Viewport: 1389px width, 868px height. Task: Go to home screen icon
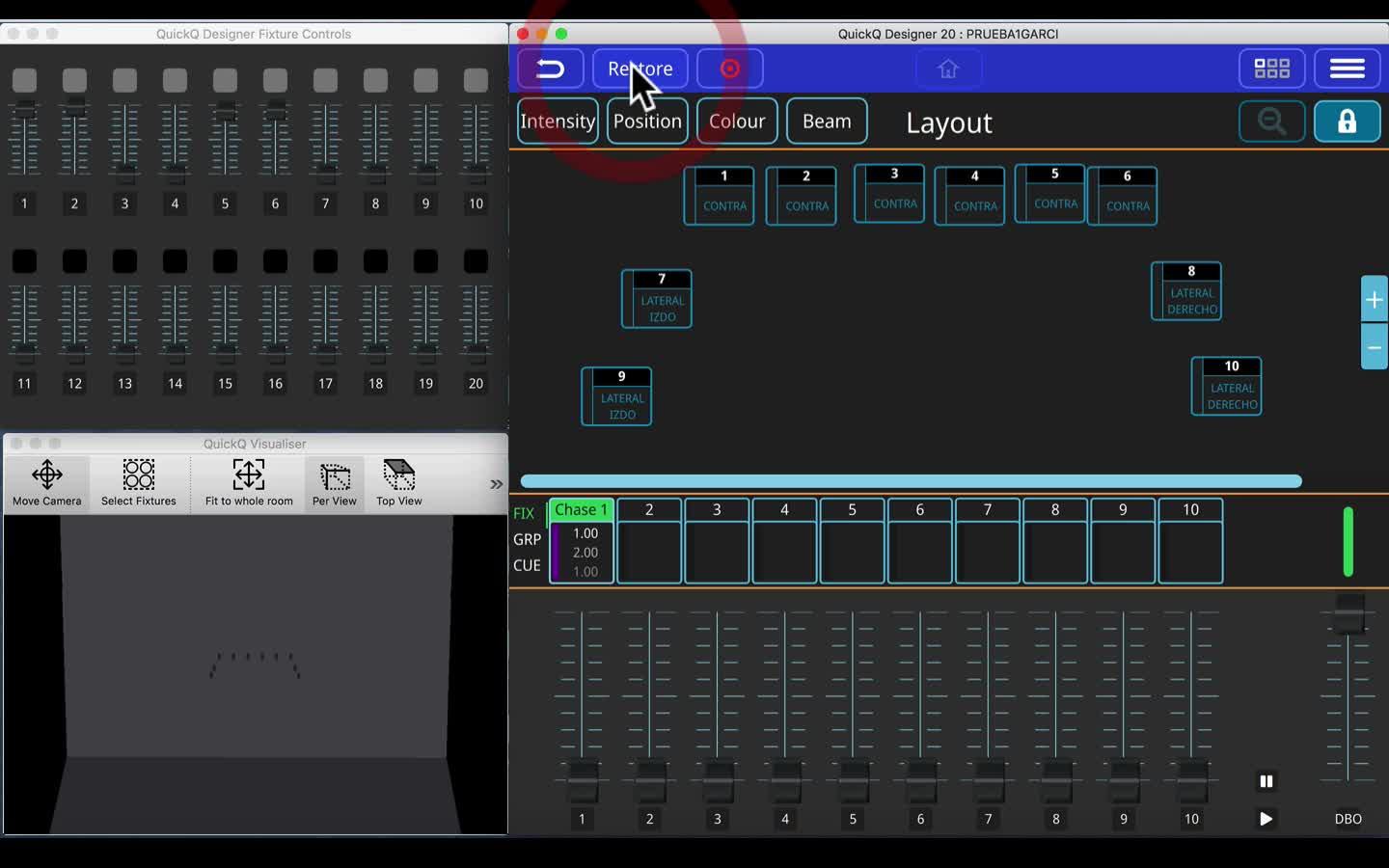(948, 68)
